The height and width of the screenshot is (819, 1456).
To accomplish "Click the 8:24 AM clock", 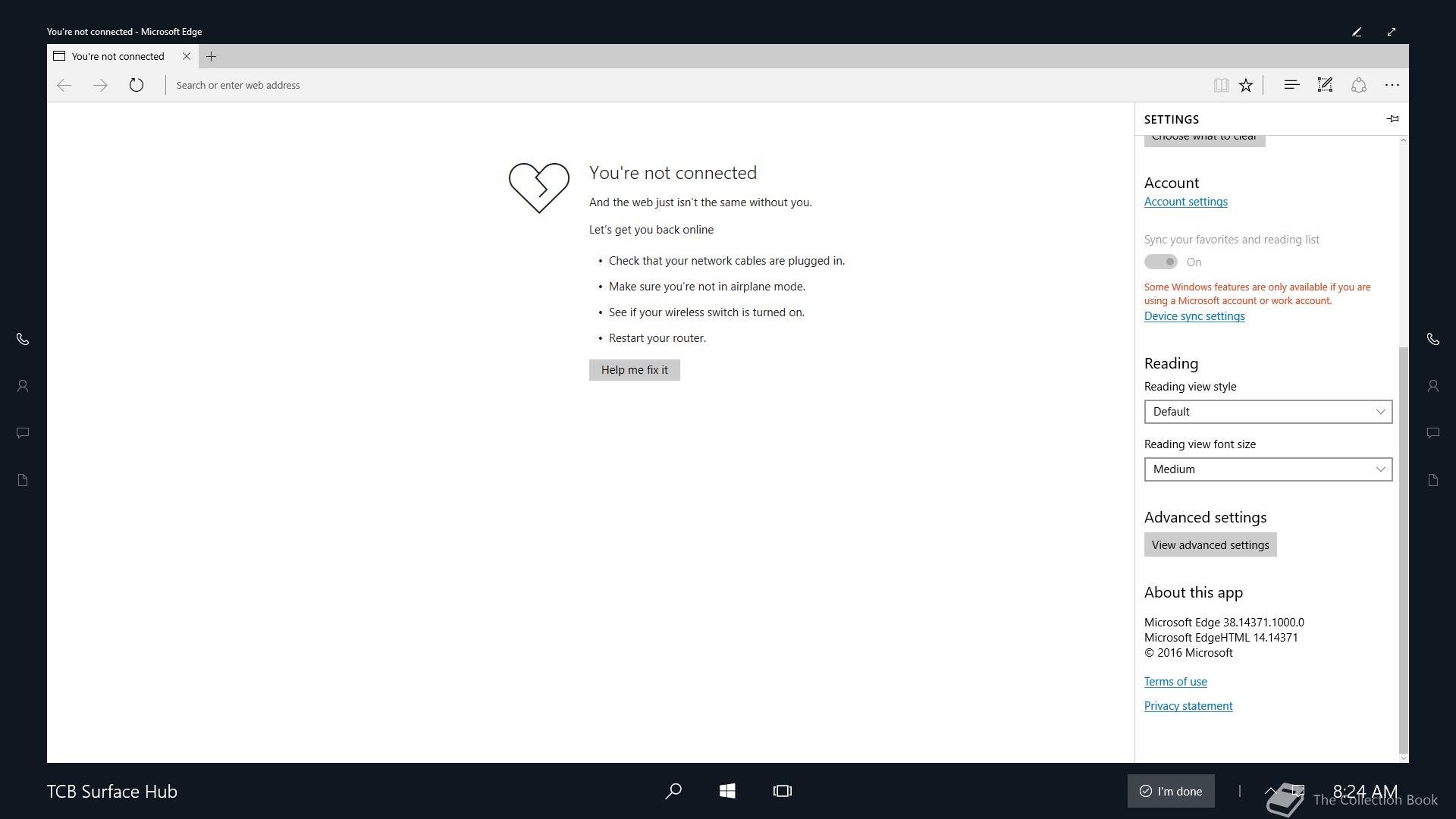I will point(1365,791).
